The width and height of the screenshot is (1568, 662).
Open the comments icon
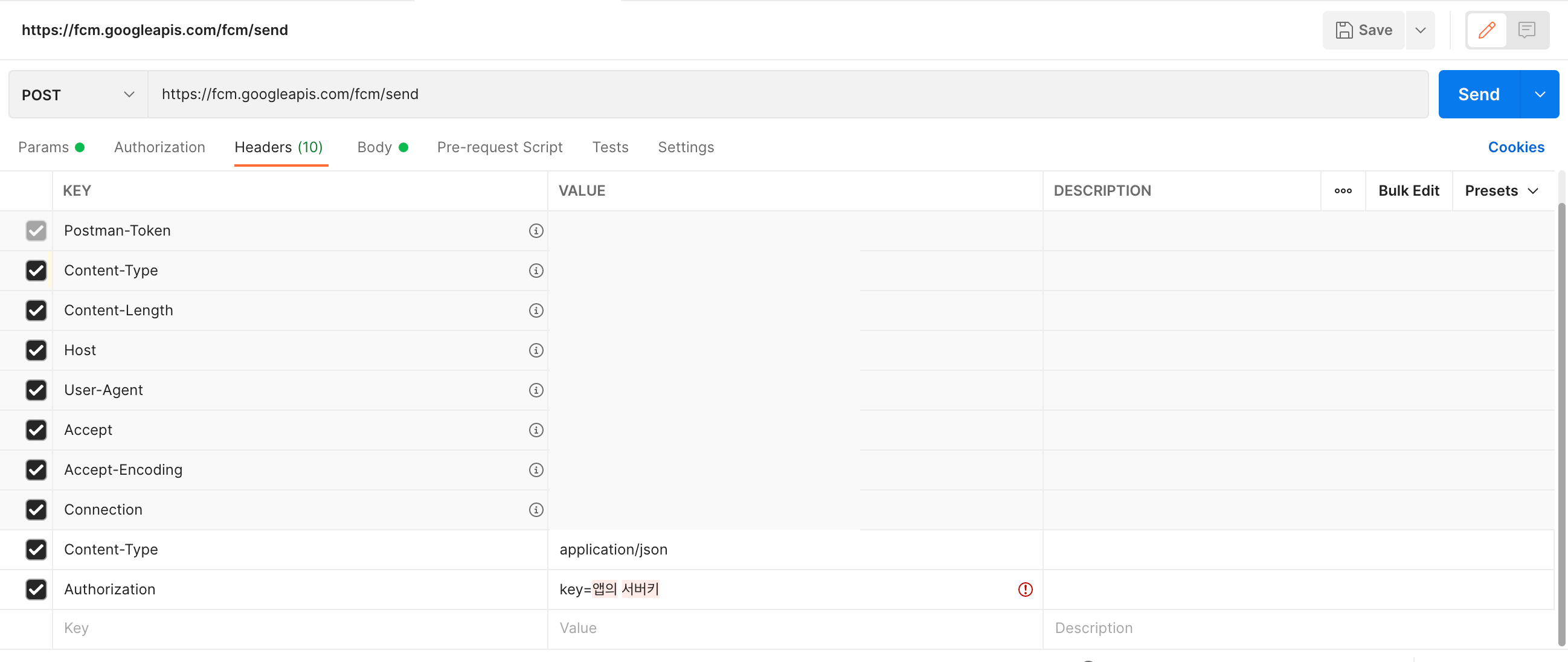pyautogui.click(x=1526, y=30)
